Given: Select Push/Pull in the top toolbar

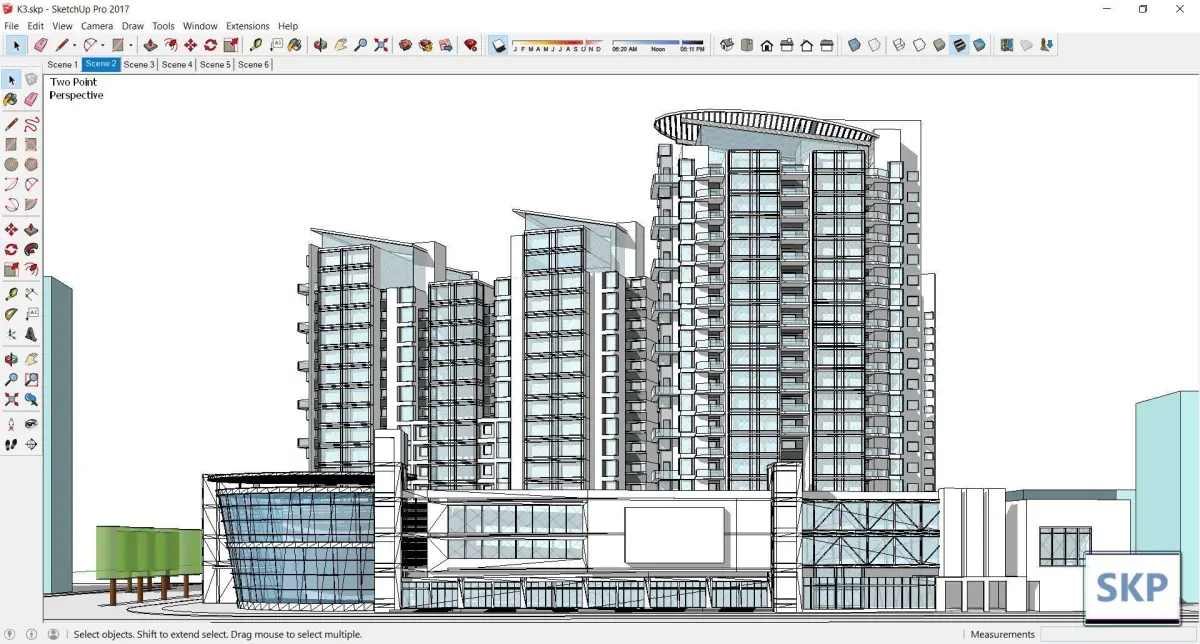Looking at the screenshot, I should coord(150,45).
